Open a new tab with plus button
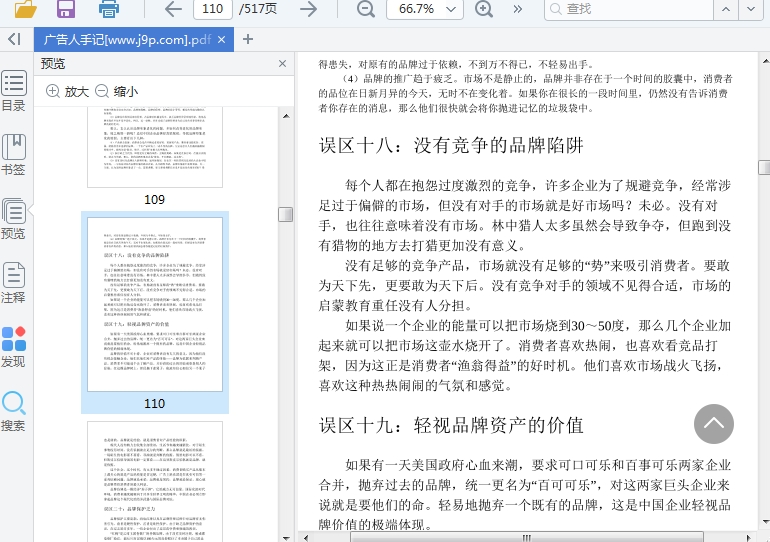Image resolution: width=770 pixels, height=542 pixels. click(248, 40)
